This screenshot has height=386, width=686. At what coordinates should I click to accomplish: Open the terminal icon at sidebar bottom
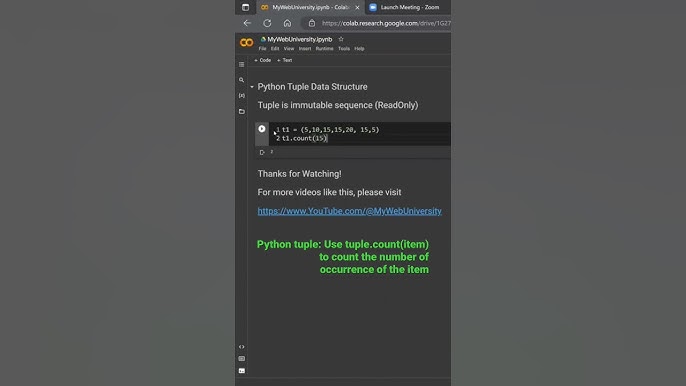242,371
